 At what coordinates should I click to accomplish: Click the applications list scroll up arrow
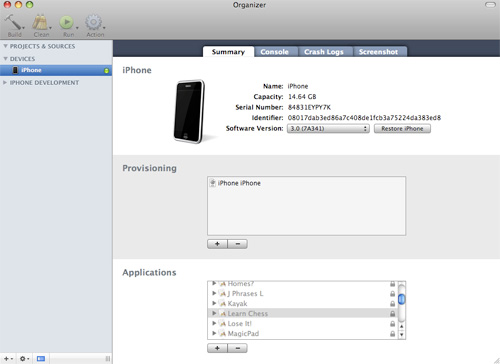pyautogui.click(x=402, y=326)
